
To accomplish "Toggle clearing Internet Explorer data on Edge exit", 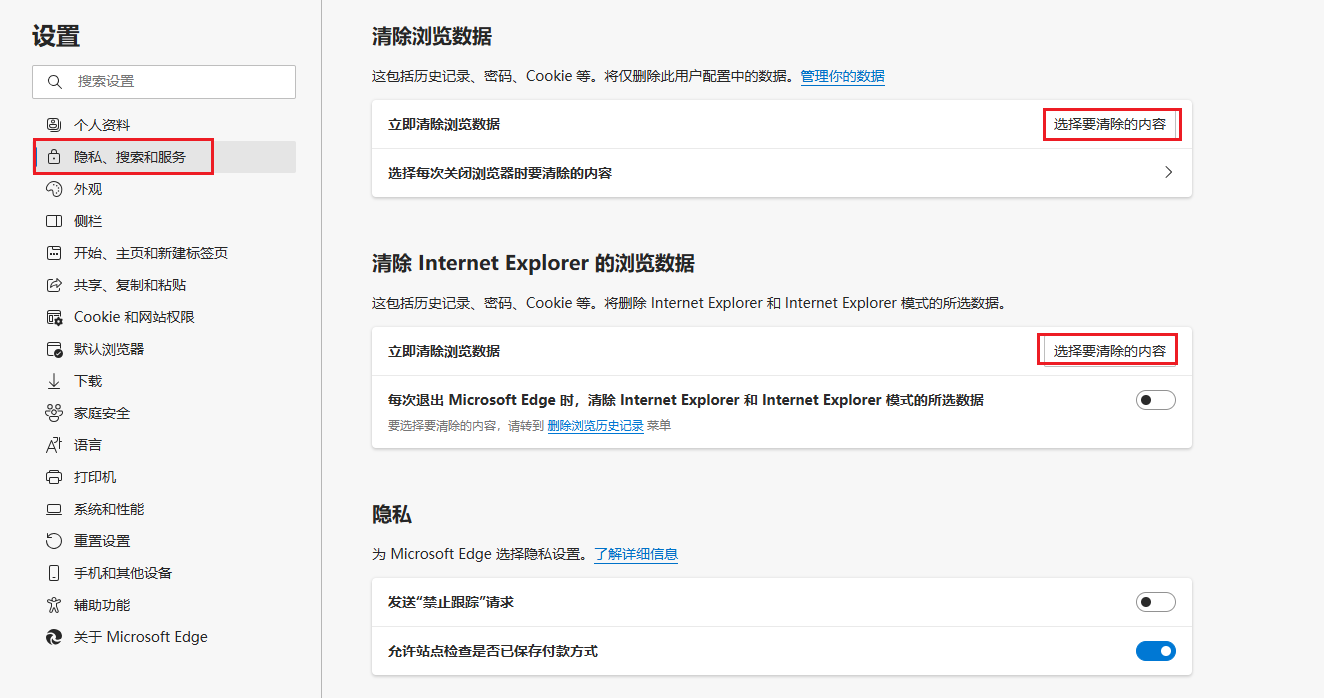I will click(1155, 400).
